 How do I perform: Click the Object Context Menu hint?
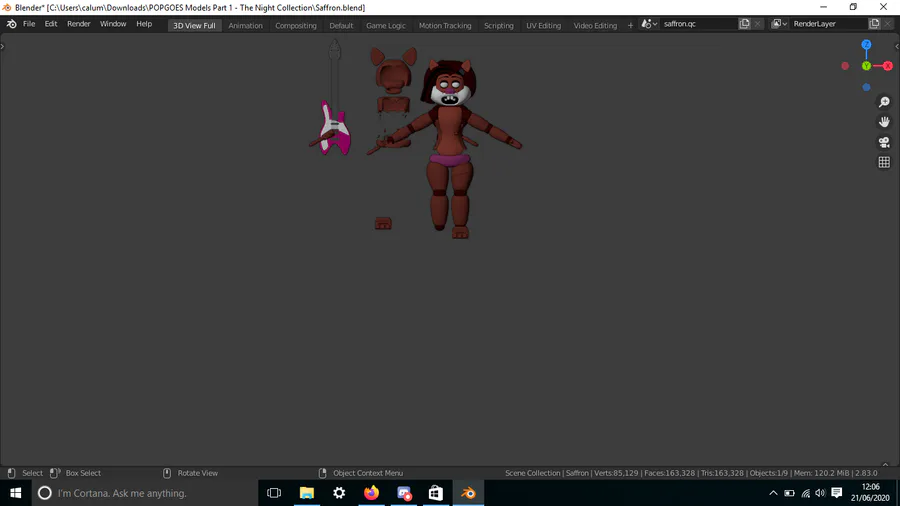point(368,473)
